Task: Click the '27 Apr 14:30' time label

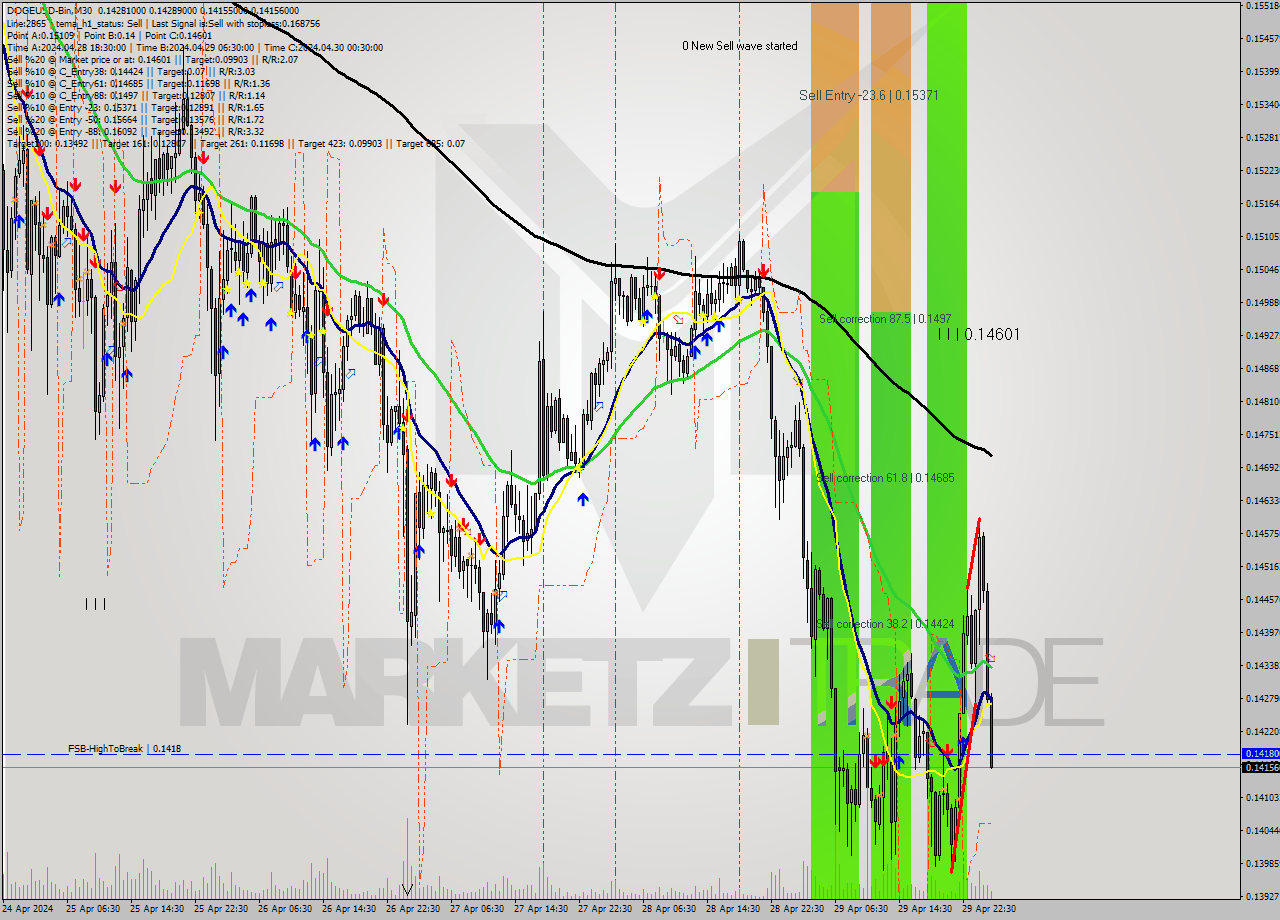Action: (x=541, y=909)
